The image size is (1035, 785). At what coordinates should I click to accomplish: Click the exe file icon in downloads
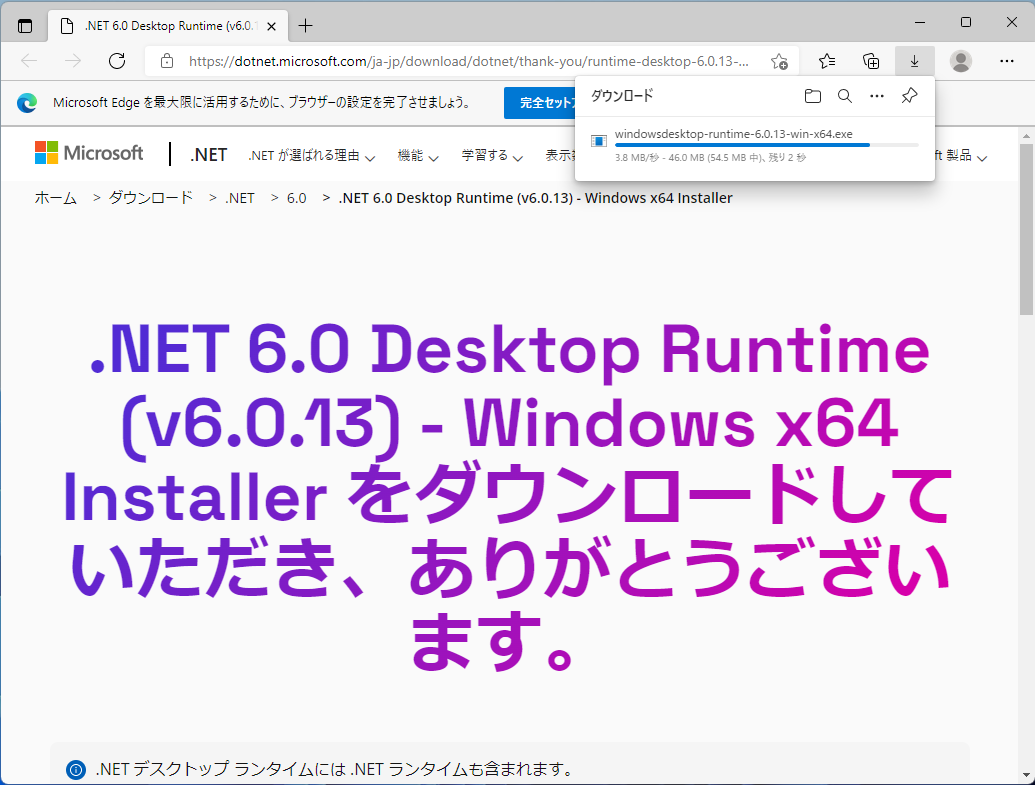(599, 141)
